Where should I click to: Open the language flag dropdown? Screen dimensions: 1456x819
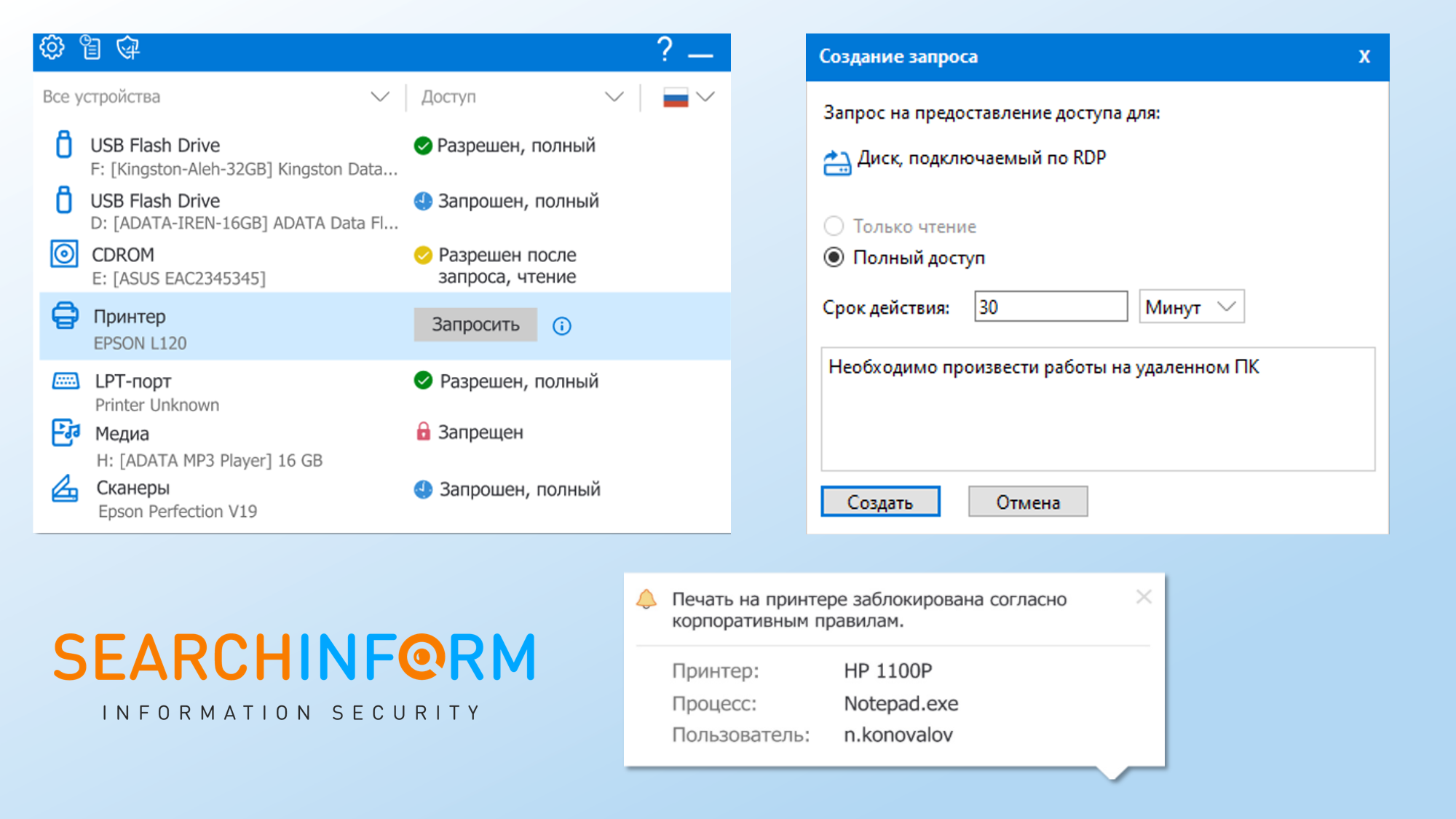pos(688,97)
